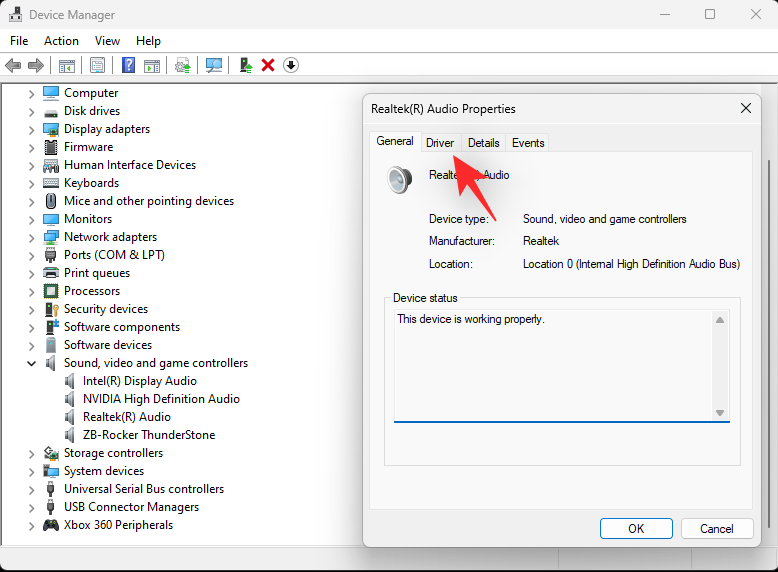Open the Action menu
778x572 pixels.
(61, 41)
